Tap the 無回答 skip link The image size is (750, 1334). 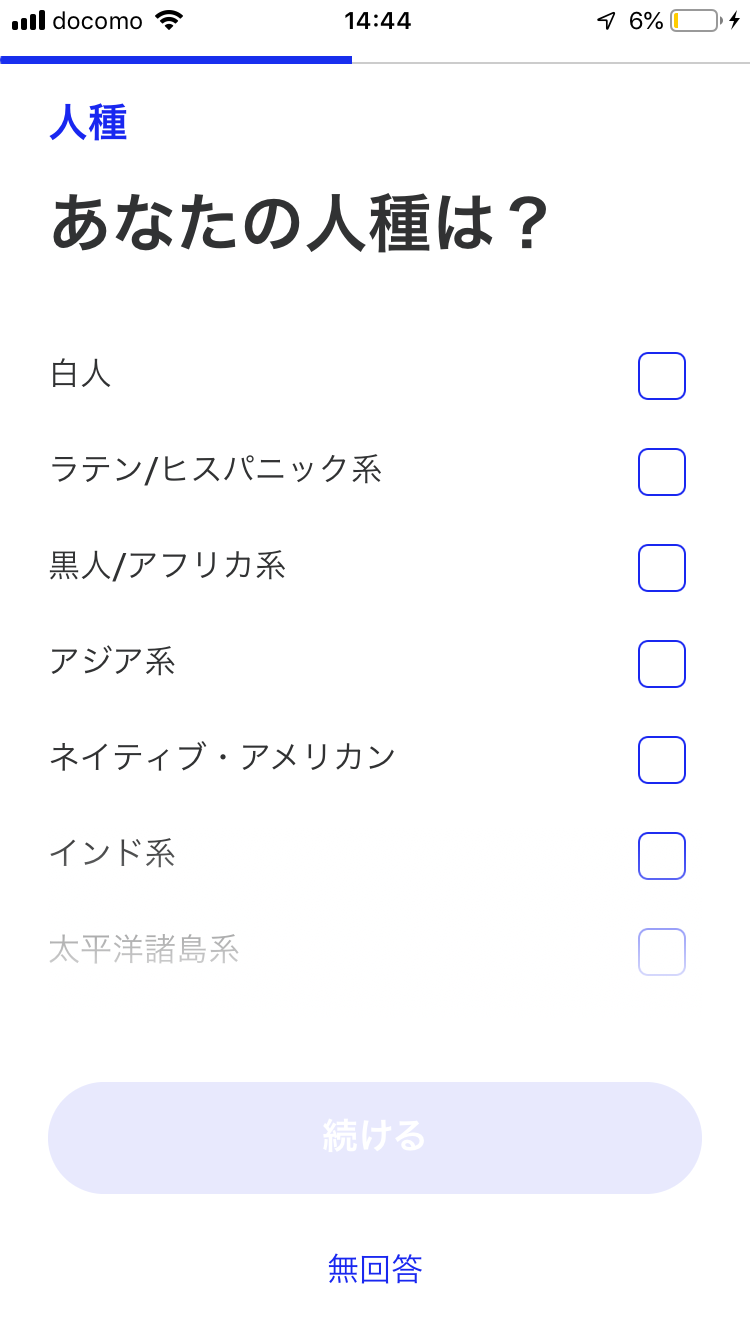point(375,1269)
